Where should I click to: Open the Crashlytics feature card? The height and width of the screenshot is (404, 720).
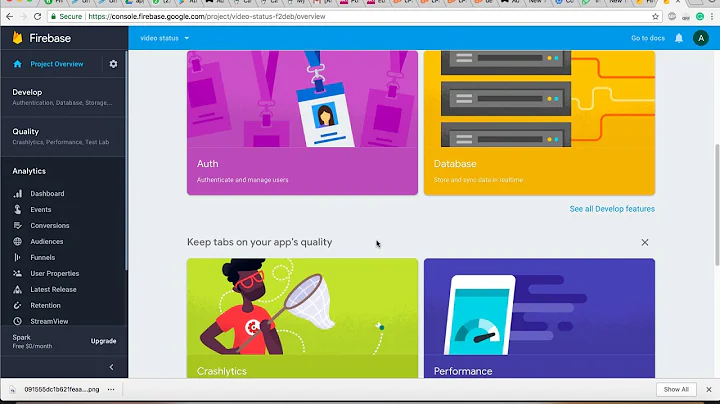coord(302,318)
